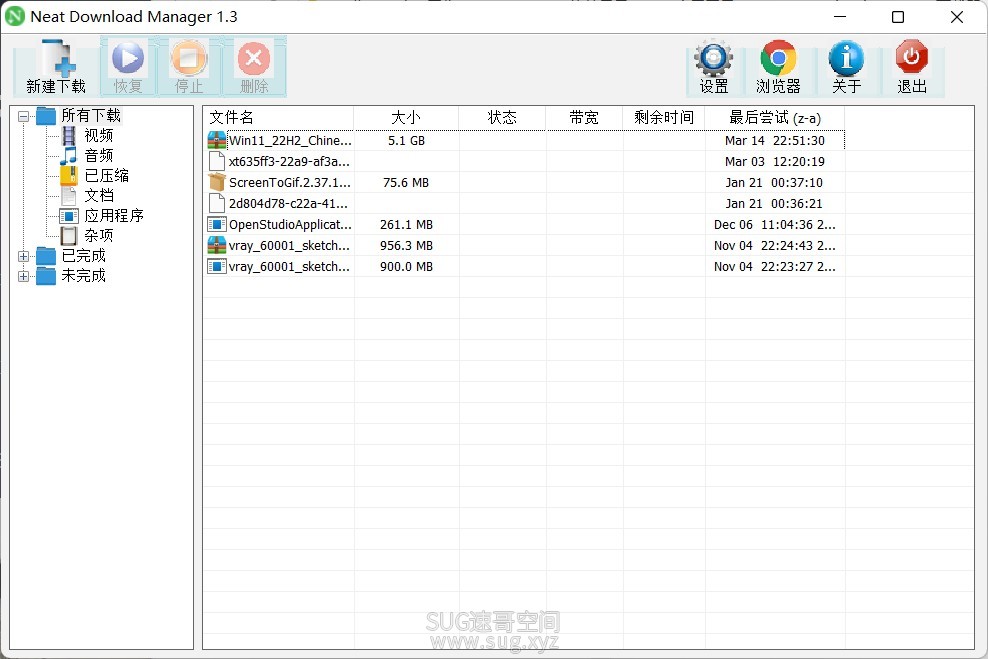This screenshot has height=659, width=988.
Task: Sort by 剩余时间 column header
Action: coord(663,118)
